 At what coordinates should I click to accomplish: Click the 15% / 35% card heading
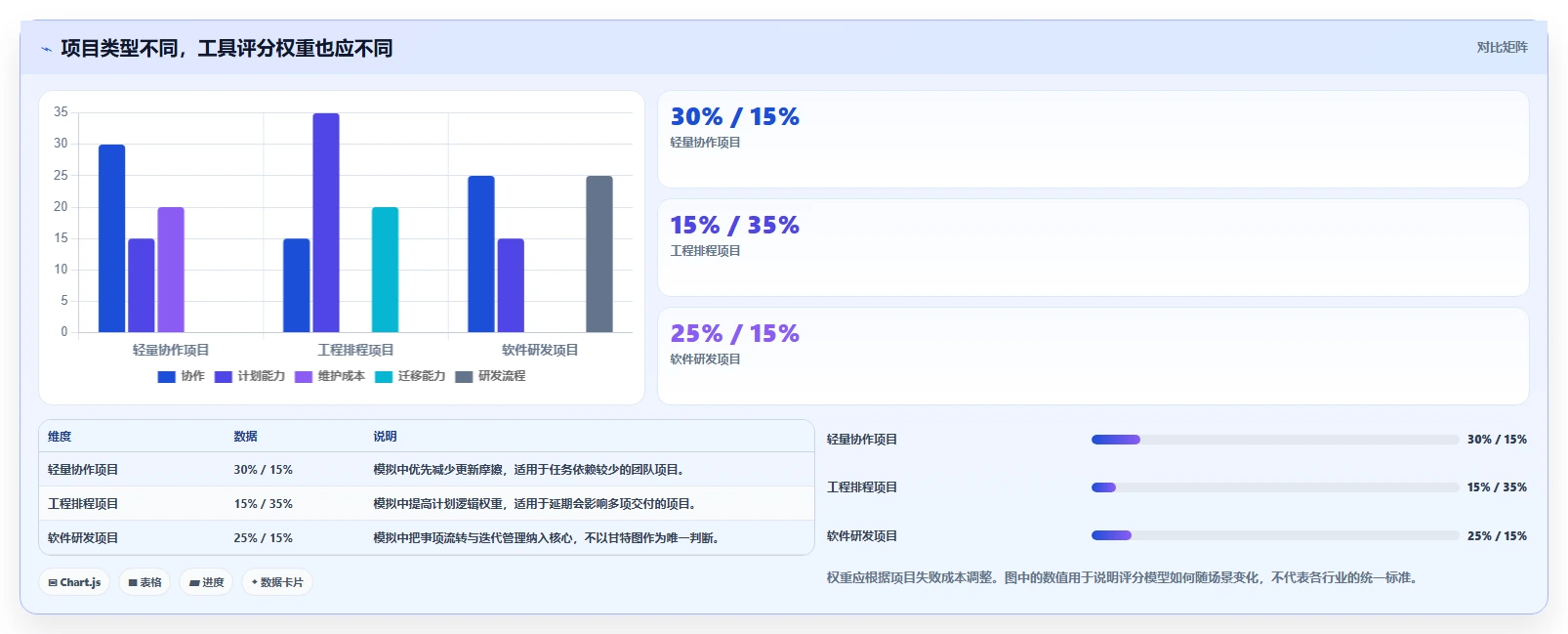tap(734, 226)
